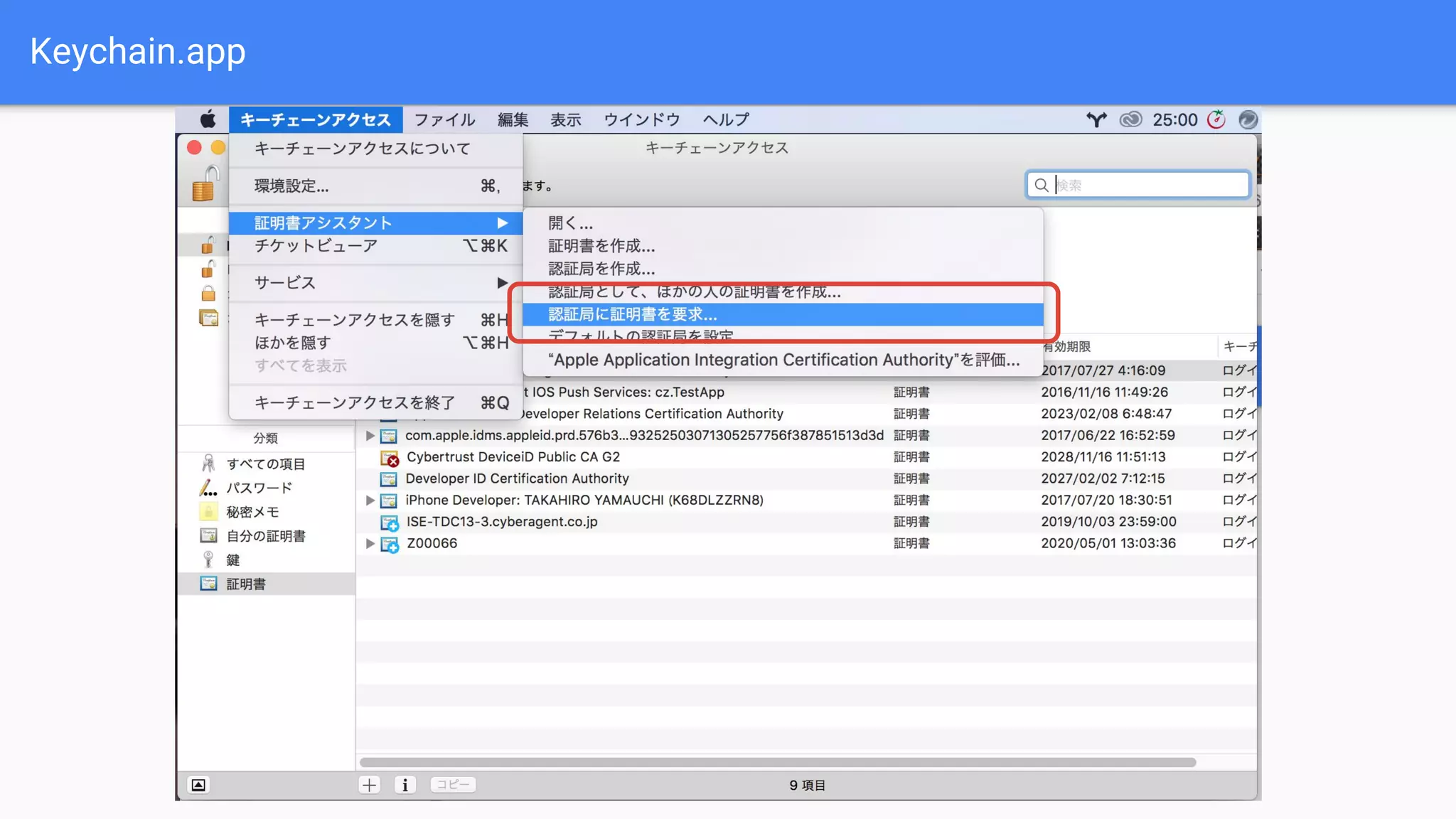
Task: Click the round globe icon in menu bar
Action: click(x=1248, y=119)
